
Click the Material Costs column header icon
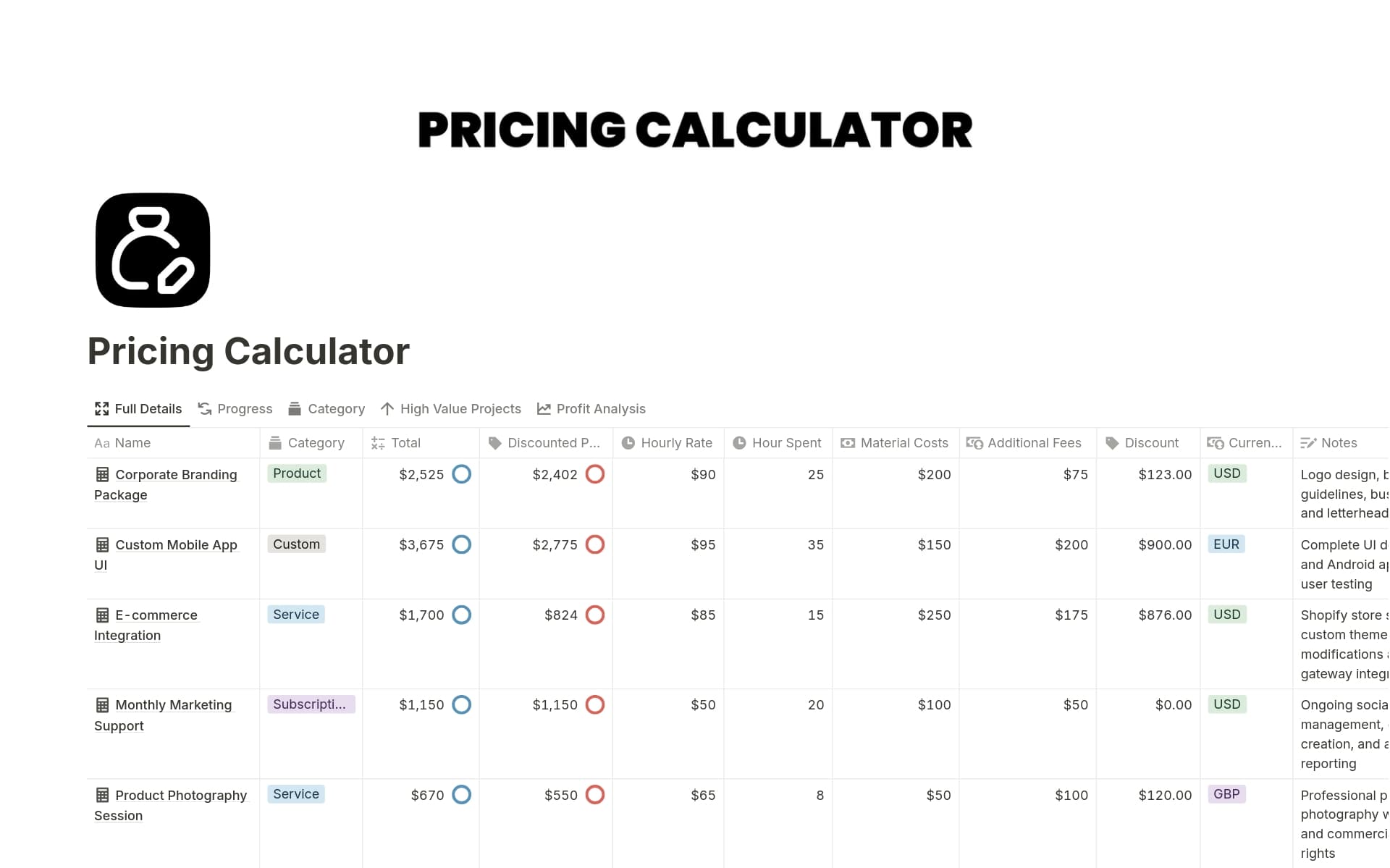847,442
